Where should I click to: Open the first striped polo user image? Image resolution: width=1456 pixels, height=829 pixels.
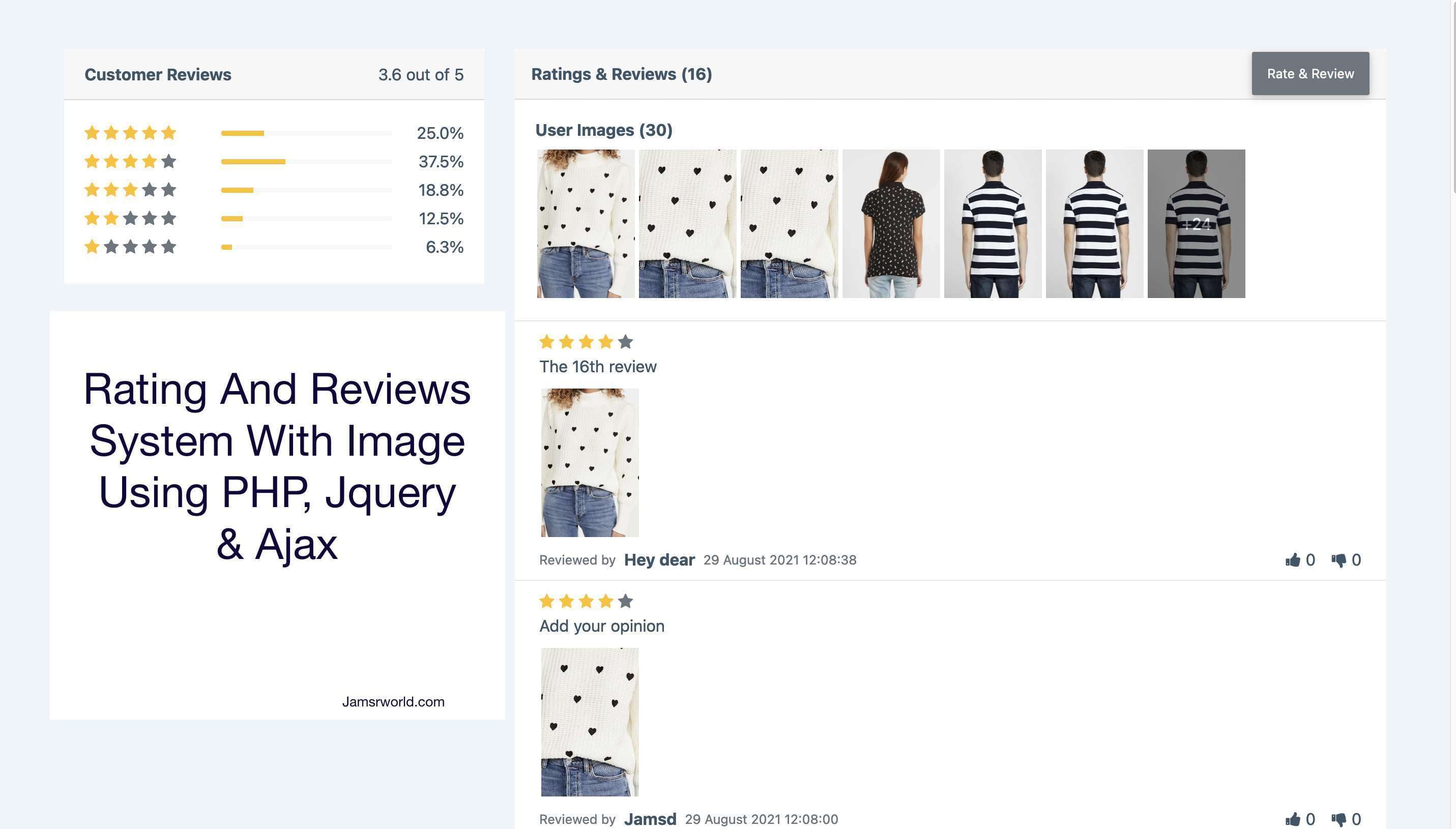click(x=993, y=223)
